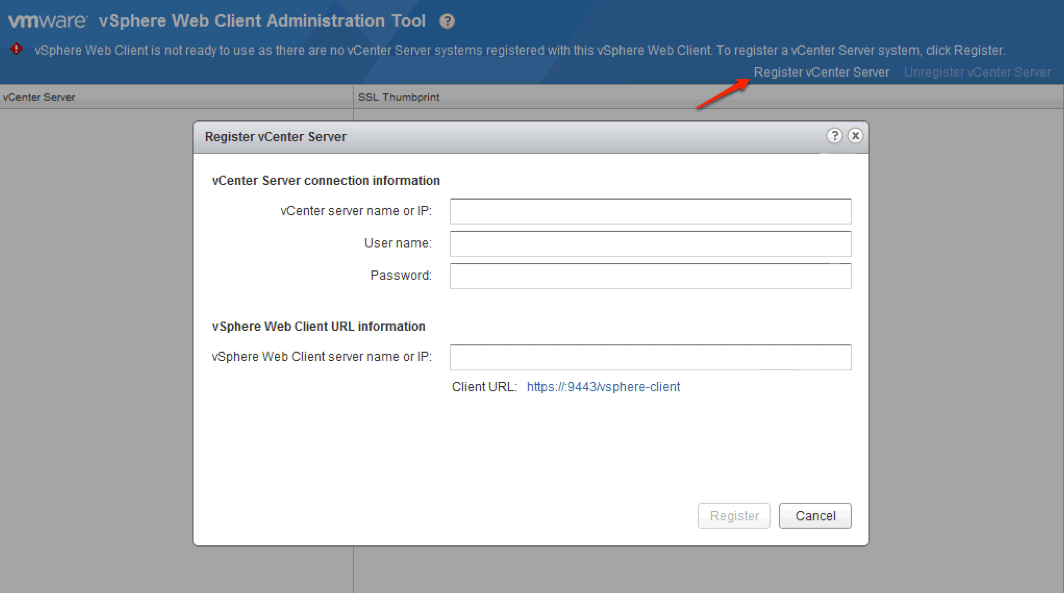Open the Client URL vsphere-client link
Image resolution: width=1064 pixels, height=593 pixels.
pos(603,387)
